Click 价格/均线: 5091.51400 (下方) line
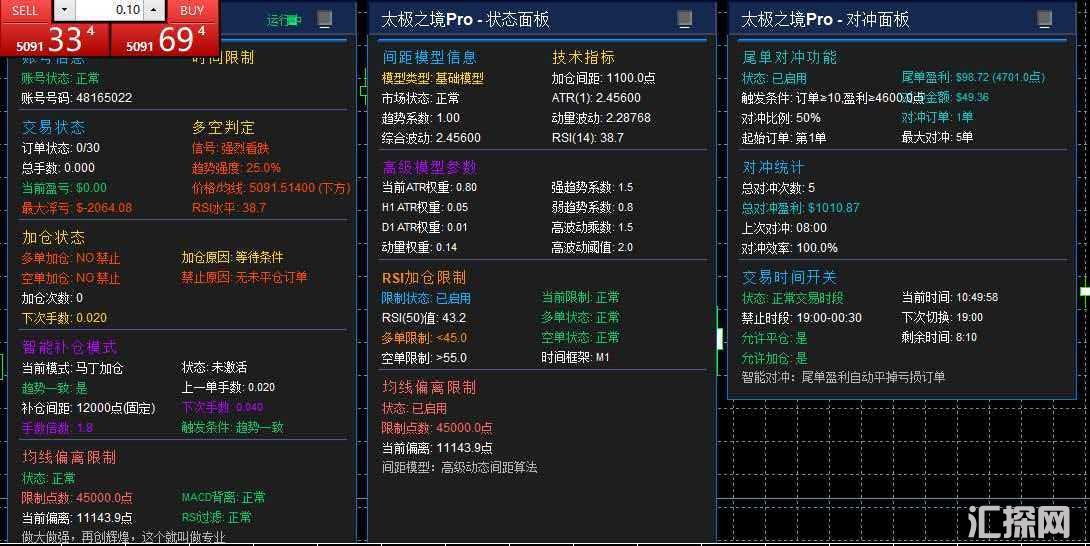Image resolution: width=1090 pixels, height=546 pixels. tap(271, 188)
